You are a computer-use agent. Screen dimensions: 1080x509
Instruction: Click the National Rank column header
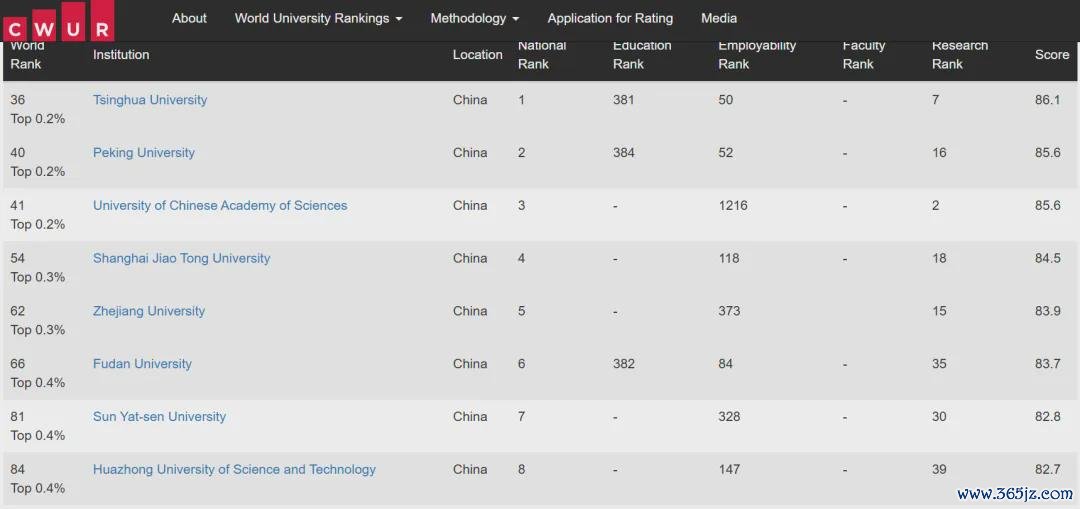click(542, 55)
